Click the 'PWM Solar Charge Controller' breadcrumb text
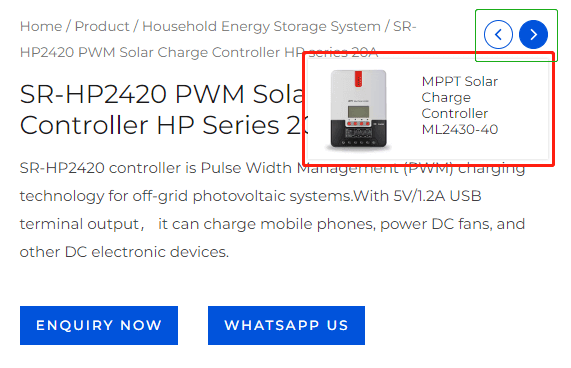The height and width of the screenshot is (368, 571). [x=181, y=52]
